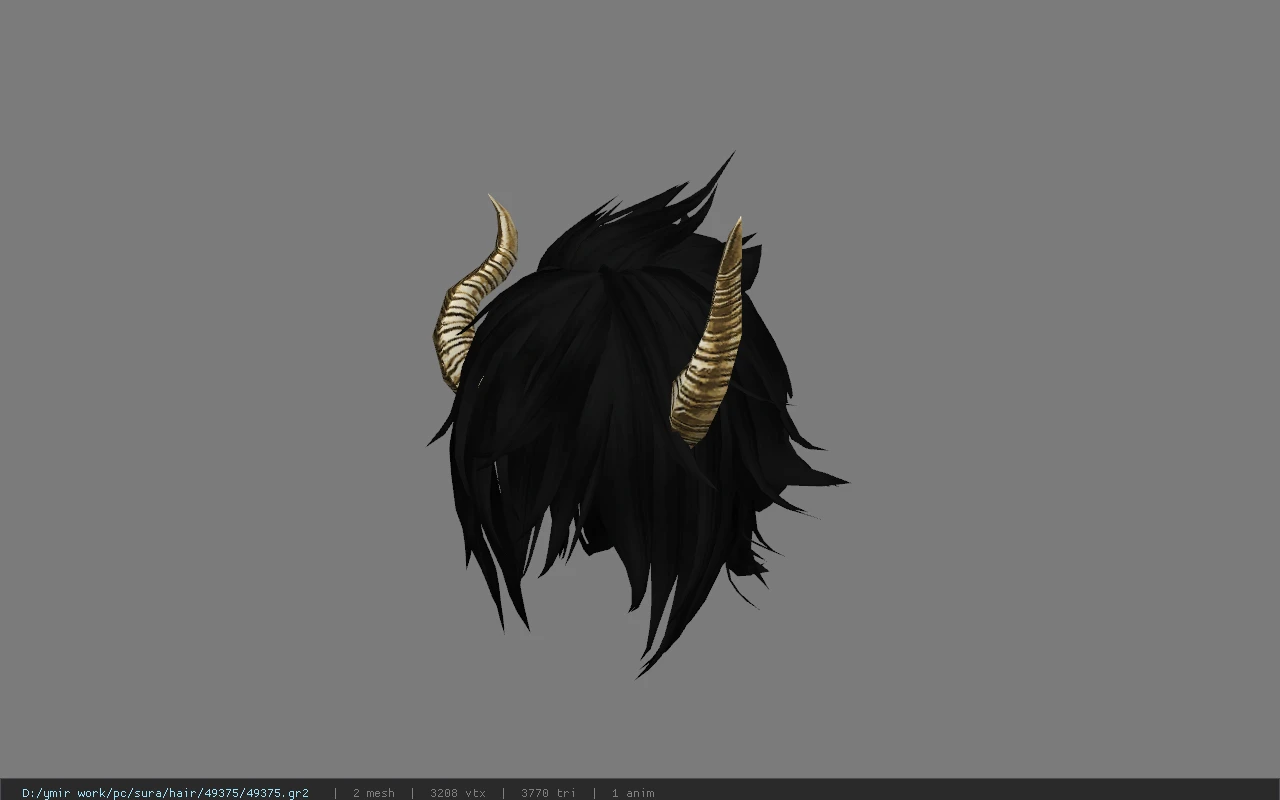Click the topmost hair spike tip
The width and height of the screenshot is (1280, 800).
click(x=730, y=156)
